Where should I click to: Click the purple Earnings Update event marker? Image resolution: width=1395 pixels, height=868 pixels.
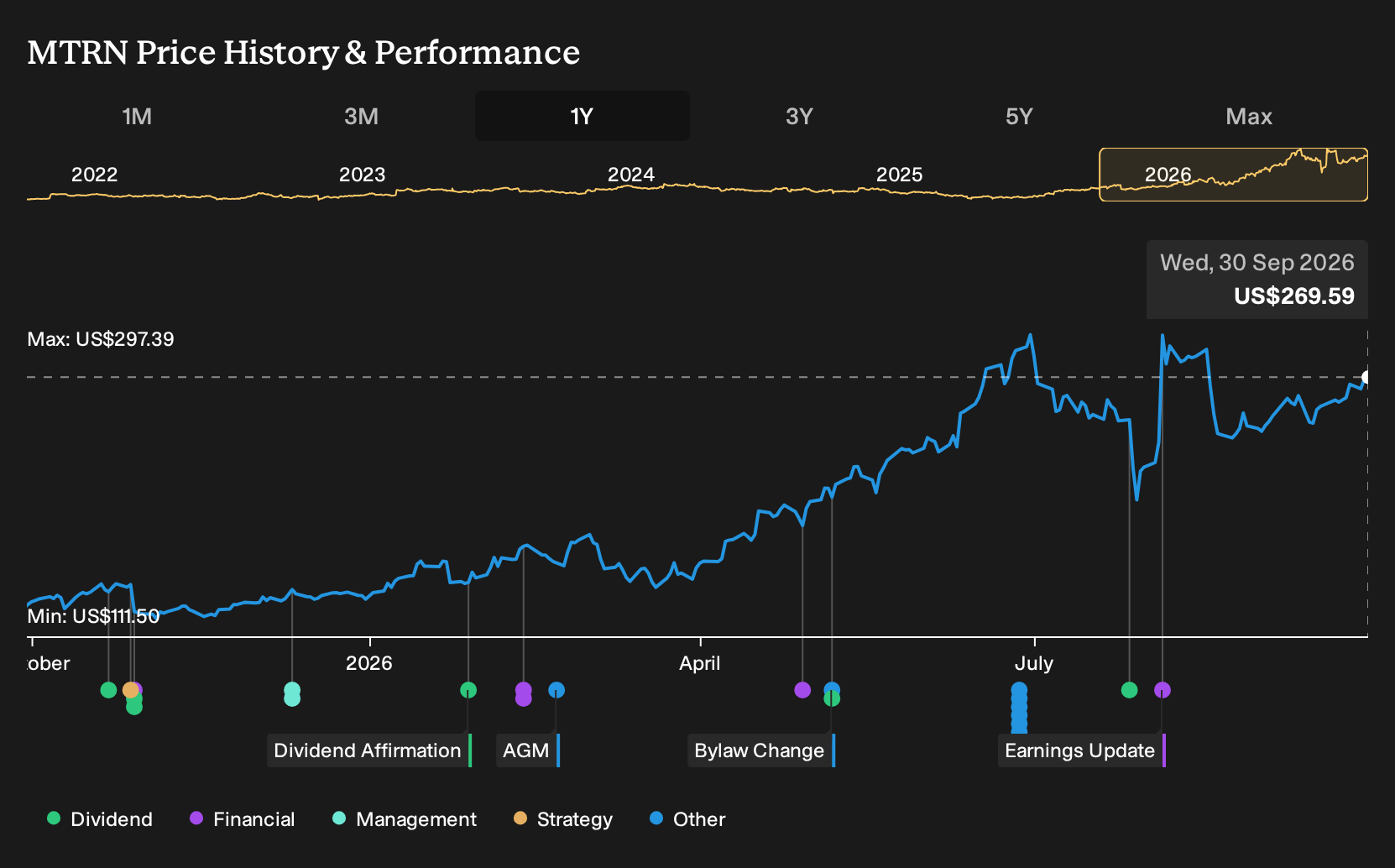tap(1162, 690)
